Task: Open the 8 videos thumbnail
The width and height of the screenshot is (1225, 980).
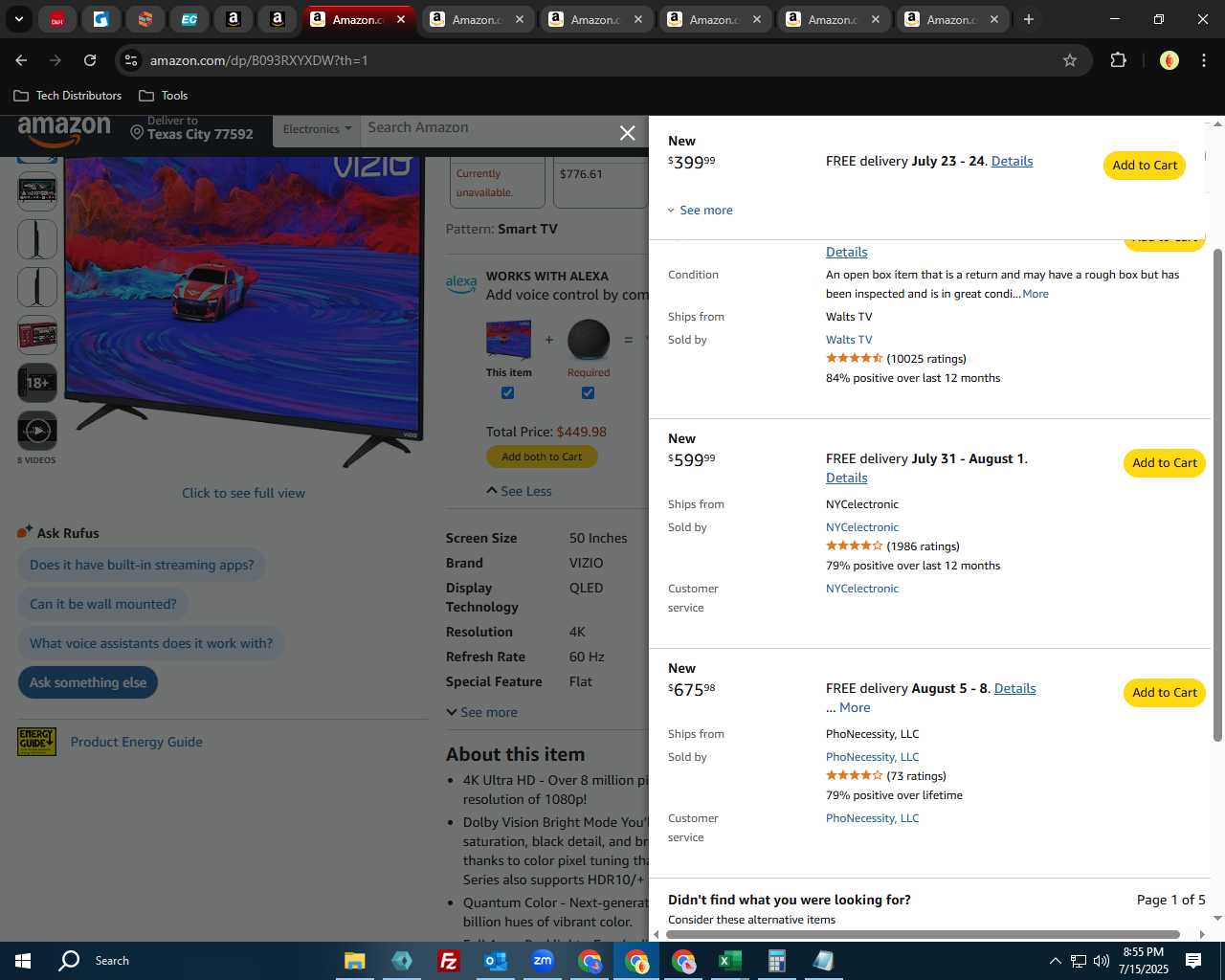Action: pyautogui.click(x=37, y=431)
